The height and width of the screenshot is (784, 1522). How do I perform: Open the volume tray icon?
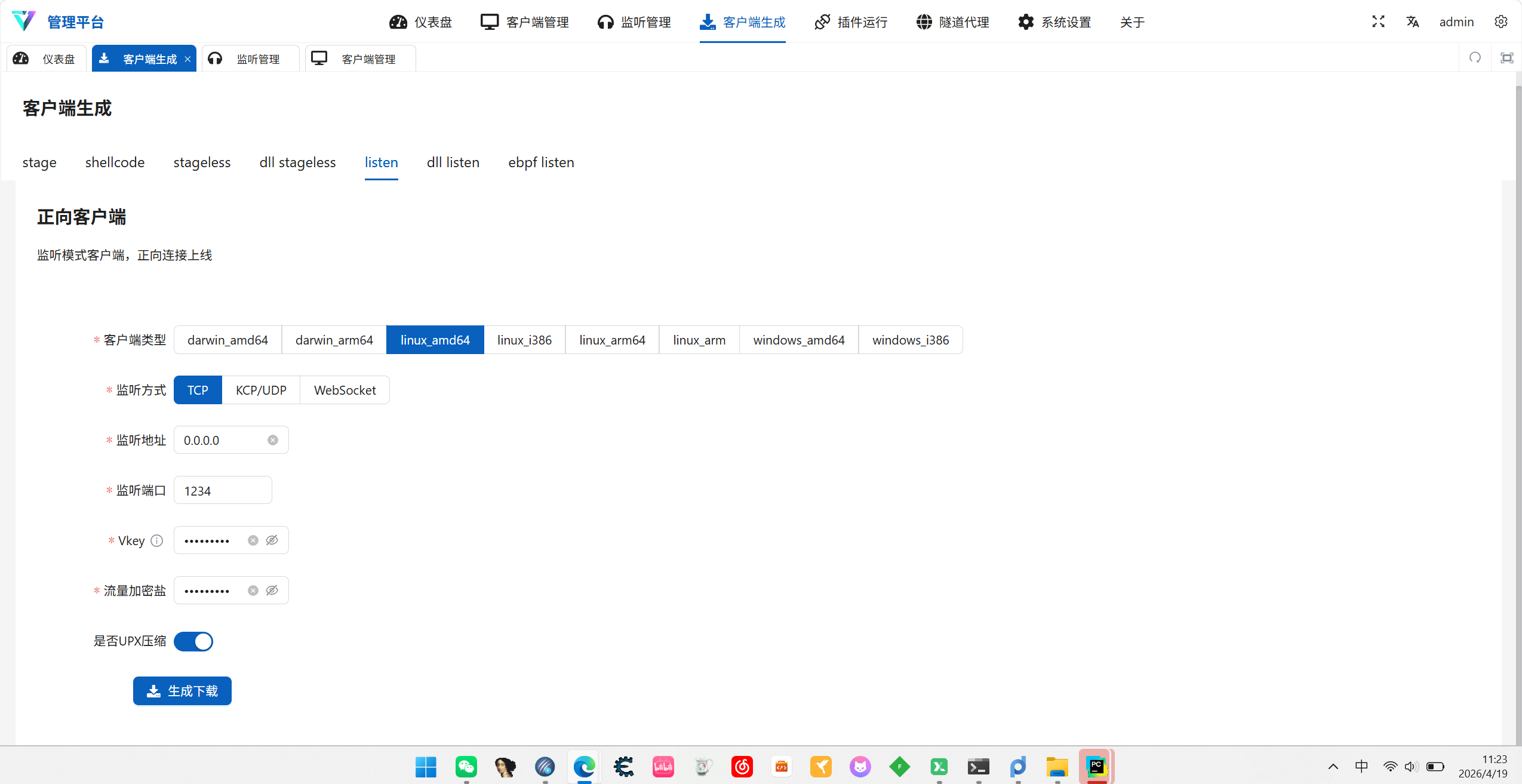point(1411,767)
